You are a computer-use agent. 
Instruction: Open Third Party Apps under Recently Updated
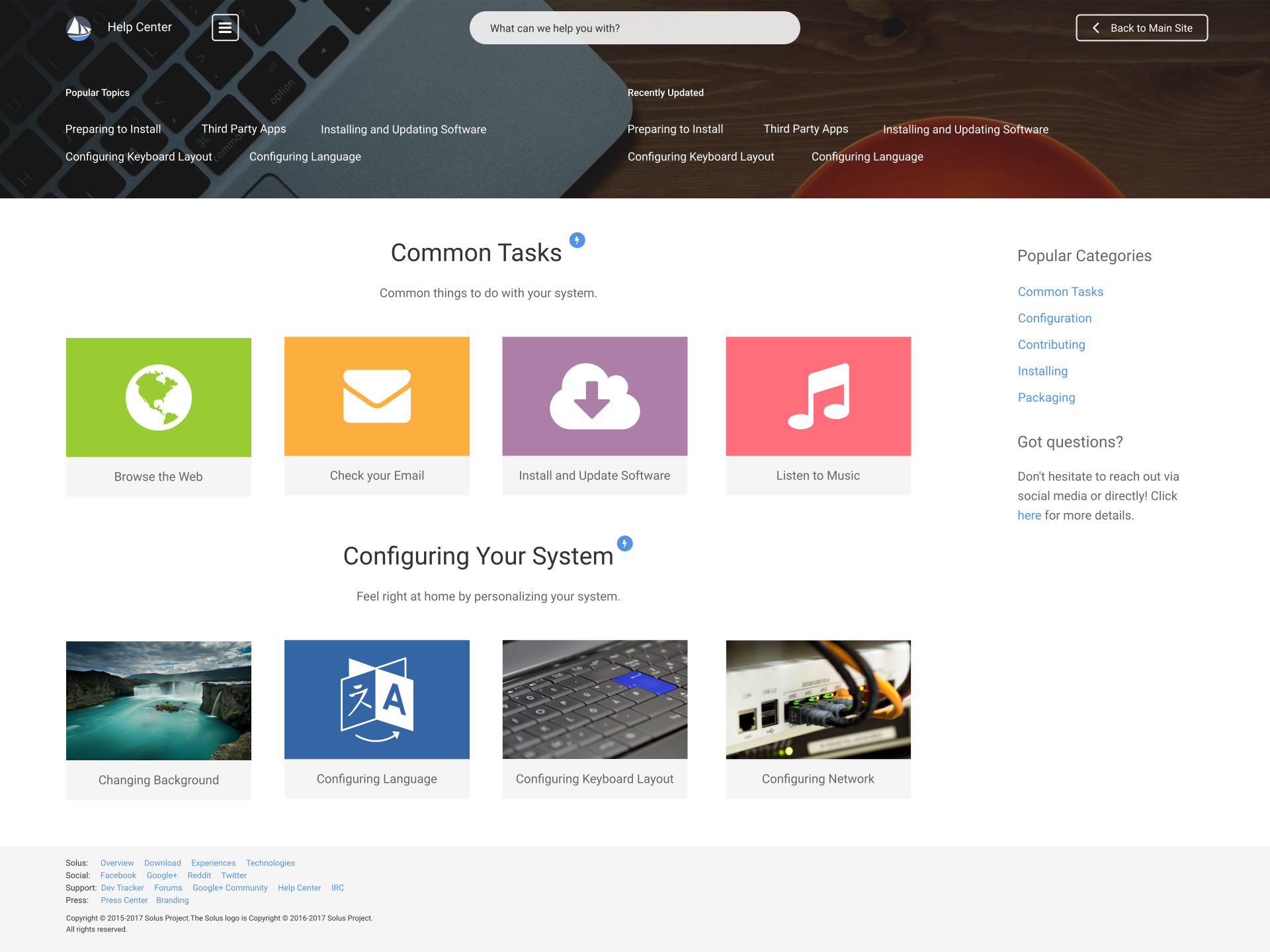[806, 129]
